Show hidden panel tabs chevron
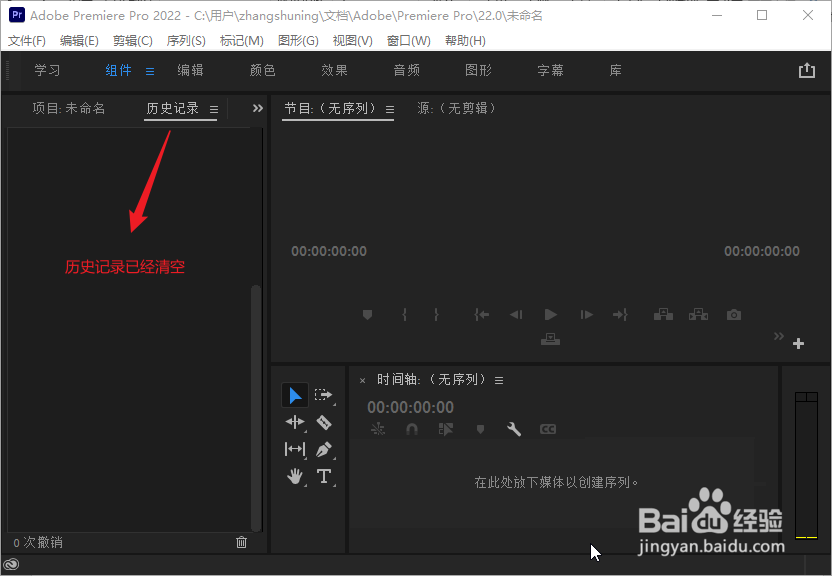Image resolution: width=832 pixels, height=576 pixels. [257, 109]
